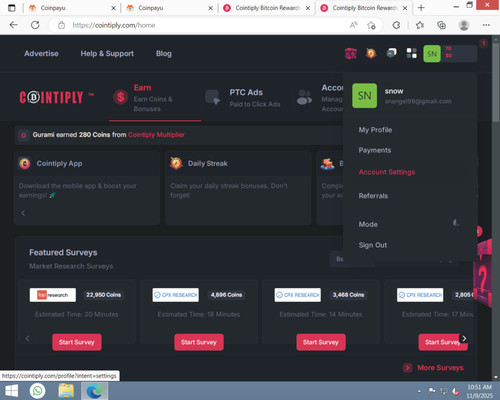This screenshot has width=500, height=400.
Task: Open the tab actions menu icon
Action: click(12, 8)
